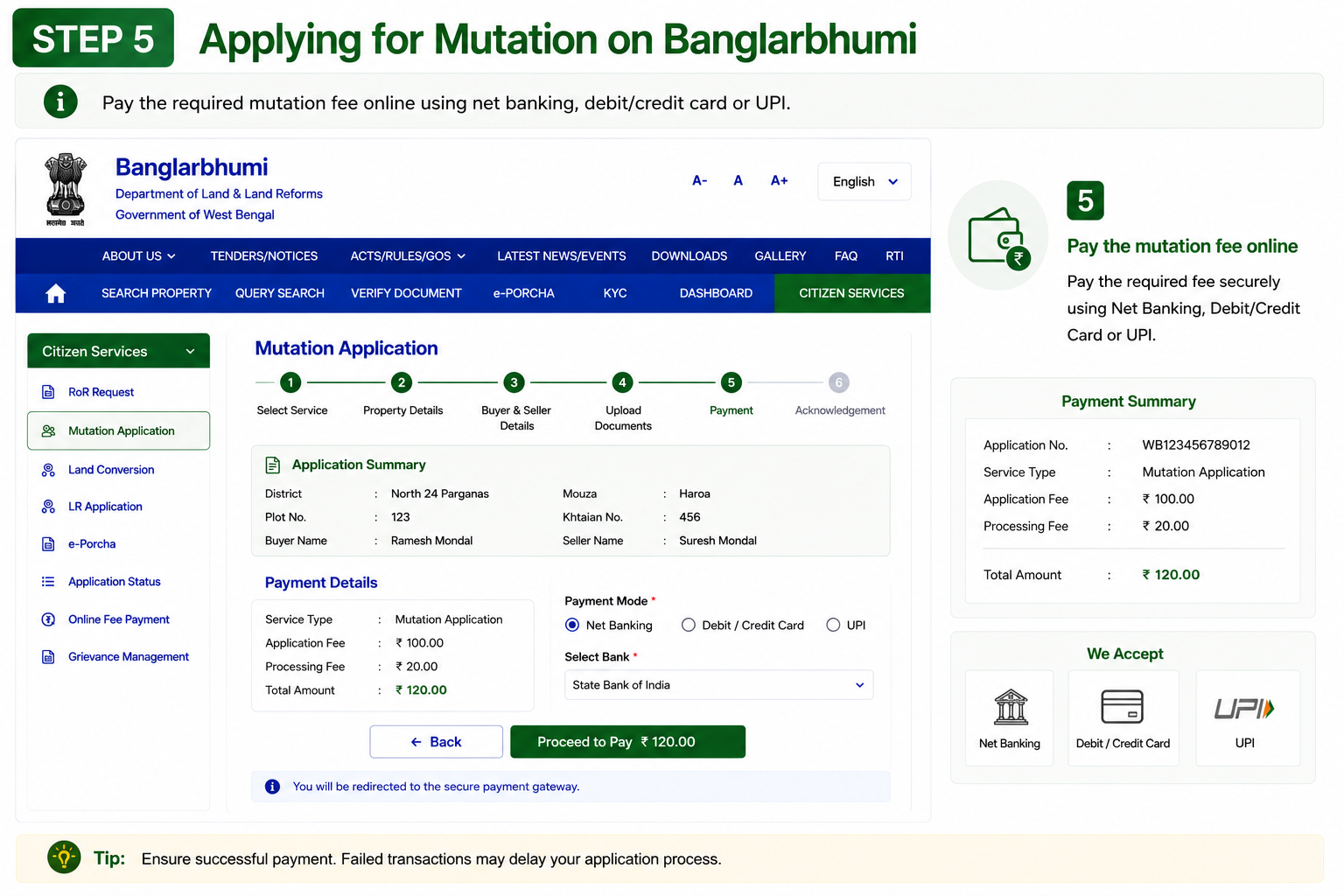This screenshot has width=1344, height=896.
Task: Click the Back button
Action: tap(436, 742)
